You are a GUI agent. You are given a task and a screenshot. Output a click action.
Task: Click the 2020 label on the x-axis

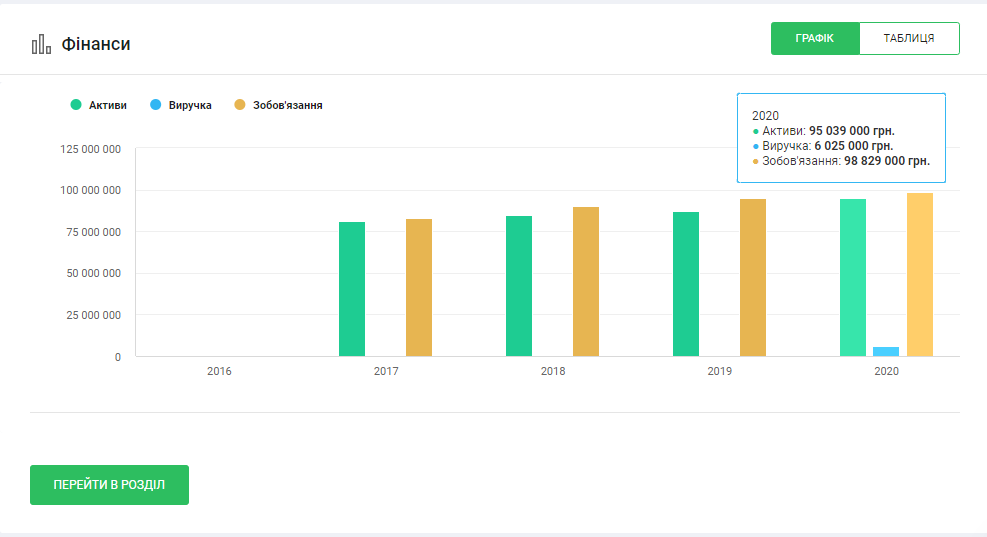(x=886, y=371)
